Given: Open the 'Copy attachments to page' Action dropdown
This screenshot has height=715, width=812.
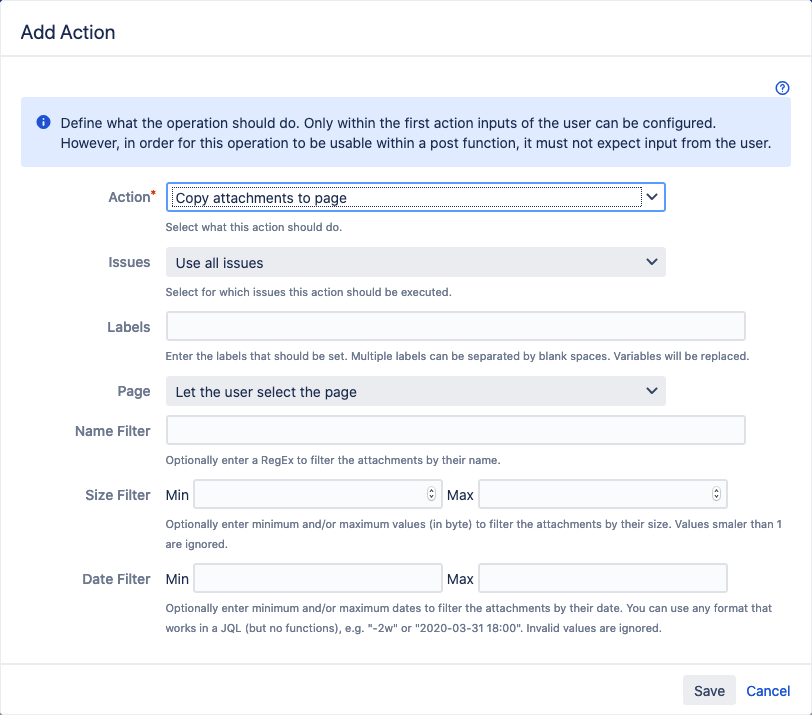Looking at the screenshot, I should pyautogui.click(x=415, y=197).
